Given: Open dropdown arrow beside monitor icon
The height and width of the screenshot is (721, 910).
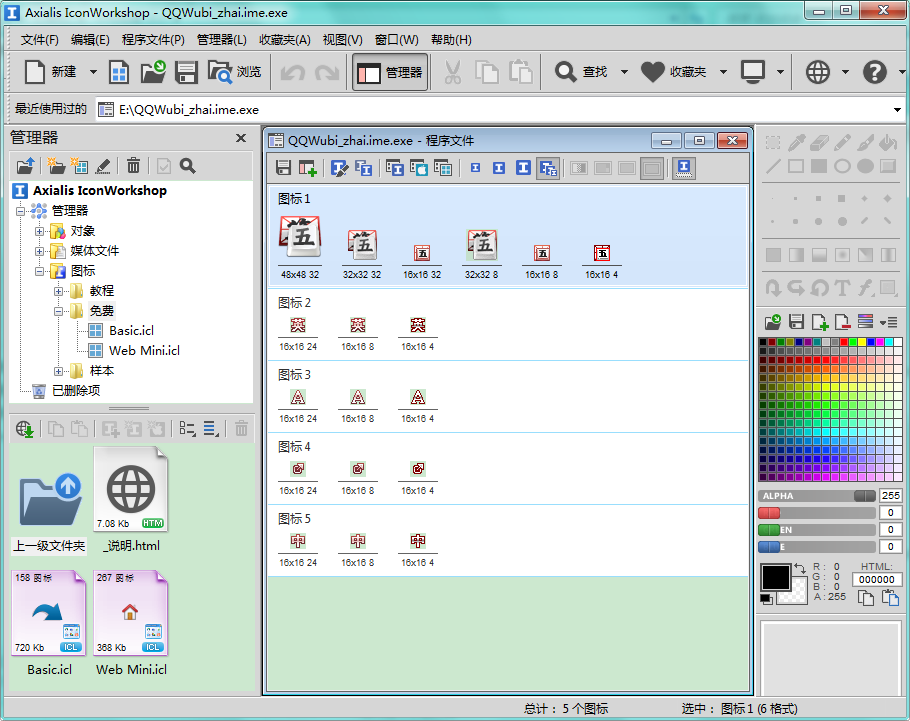Looking at the screenshot, I should coord(780,72).
